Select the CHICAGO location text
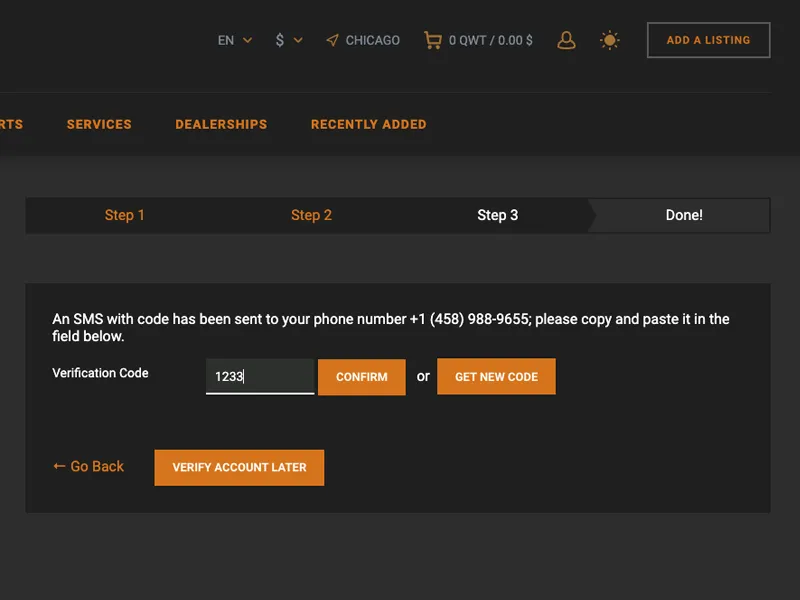 point(372,40)
